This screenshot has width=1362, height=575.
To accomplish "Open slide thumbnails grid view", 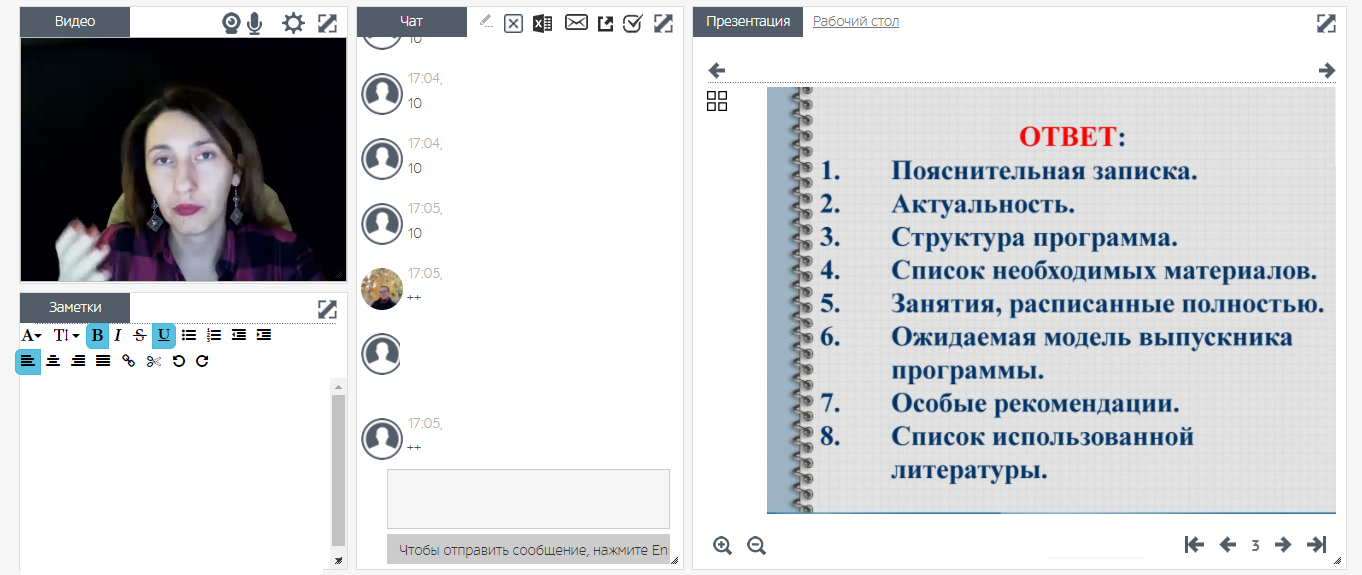I will (717, 101).
